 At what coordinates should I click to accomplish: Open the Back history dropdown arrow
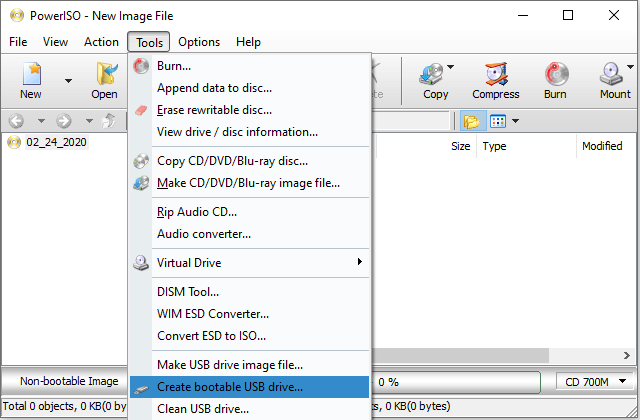pyautogui.click(x=41, y=121)
